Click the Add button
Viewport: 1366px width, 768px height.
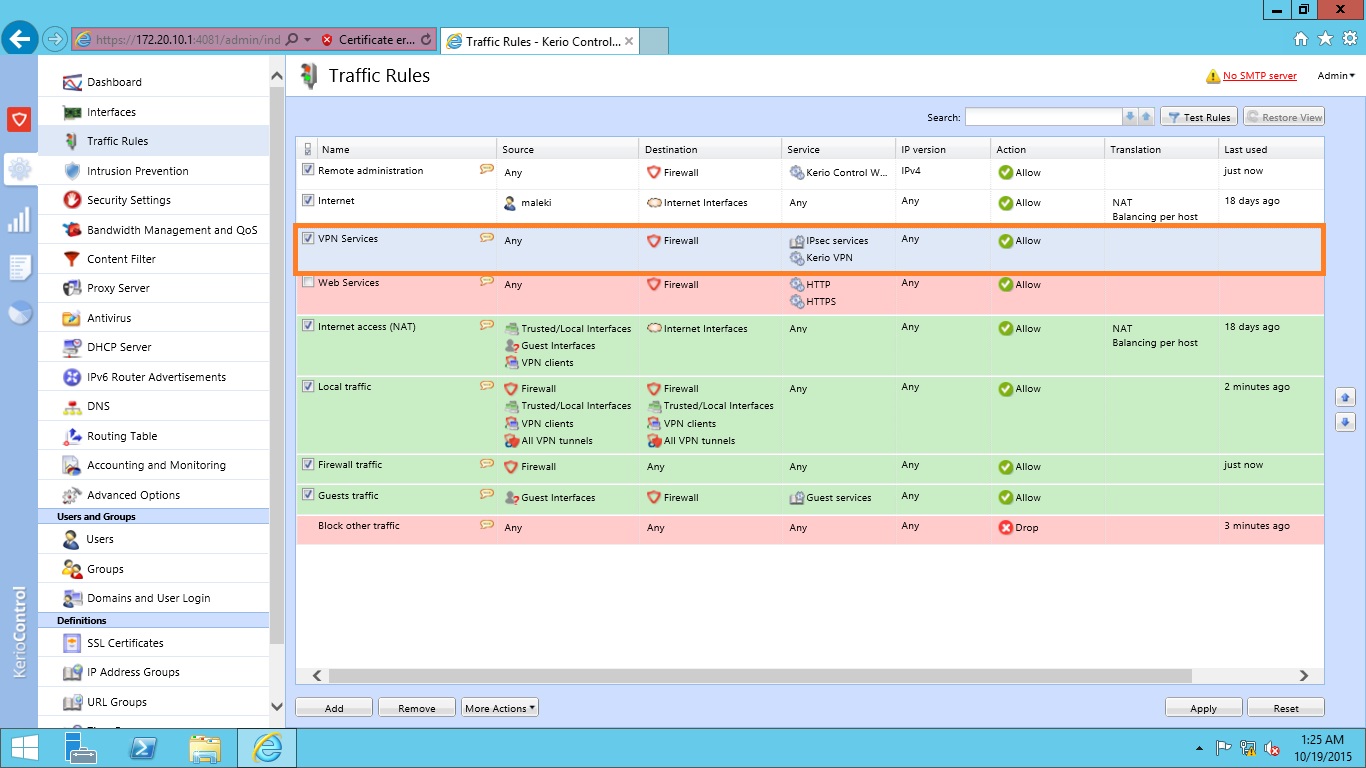(334, 708)
